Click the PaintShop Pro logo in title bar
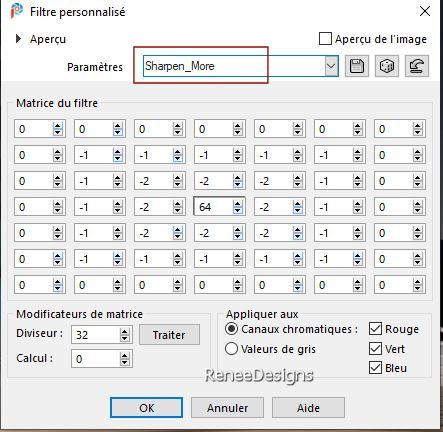The image size is (443, 432). 16,11
